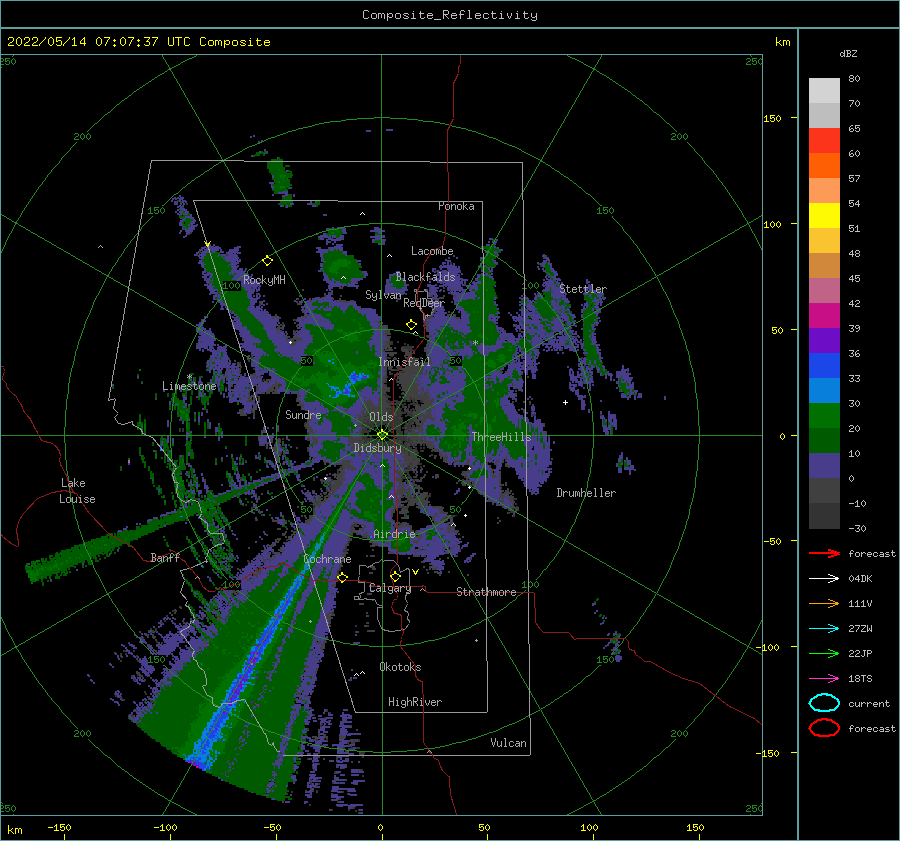Pick the light blue 30–33 dBZ swatch
The image size is (900, 841).
pos(824,391)
